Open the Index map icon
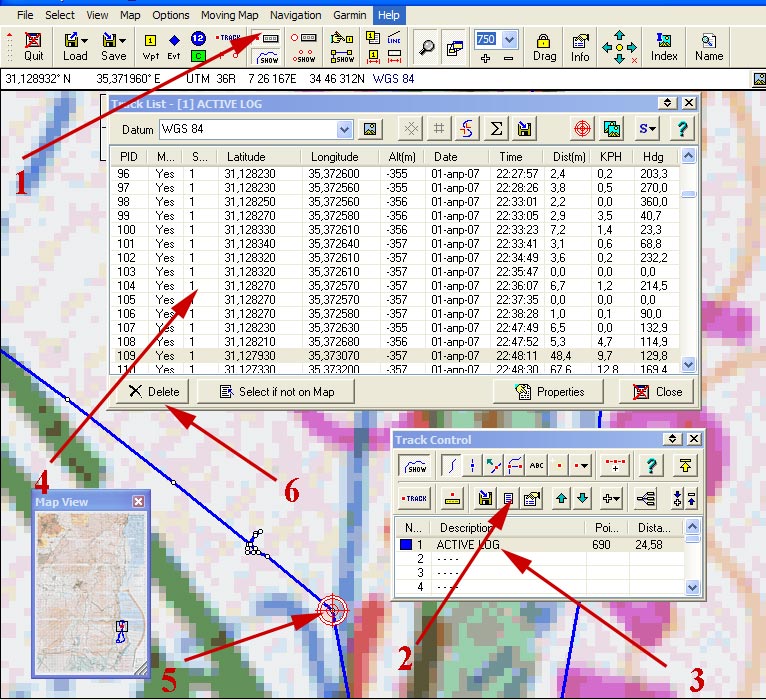The width and height of the screenshot is (766, 700). coord(664,47)
